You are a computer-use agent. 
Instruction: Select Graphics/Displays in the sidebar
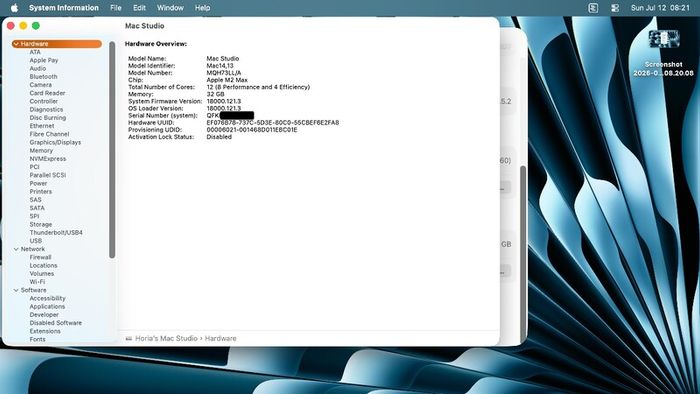pos(55,142)
